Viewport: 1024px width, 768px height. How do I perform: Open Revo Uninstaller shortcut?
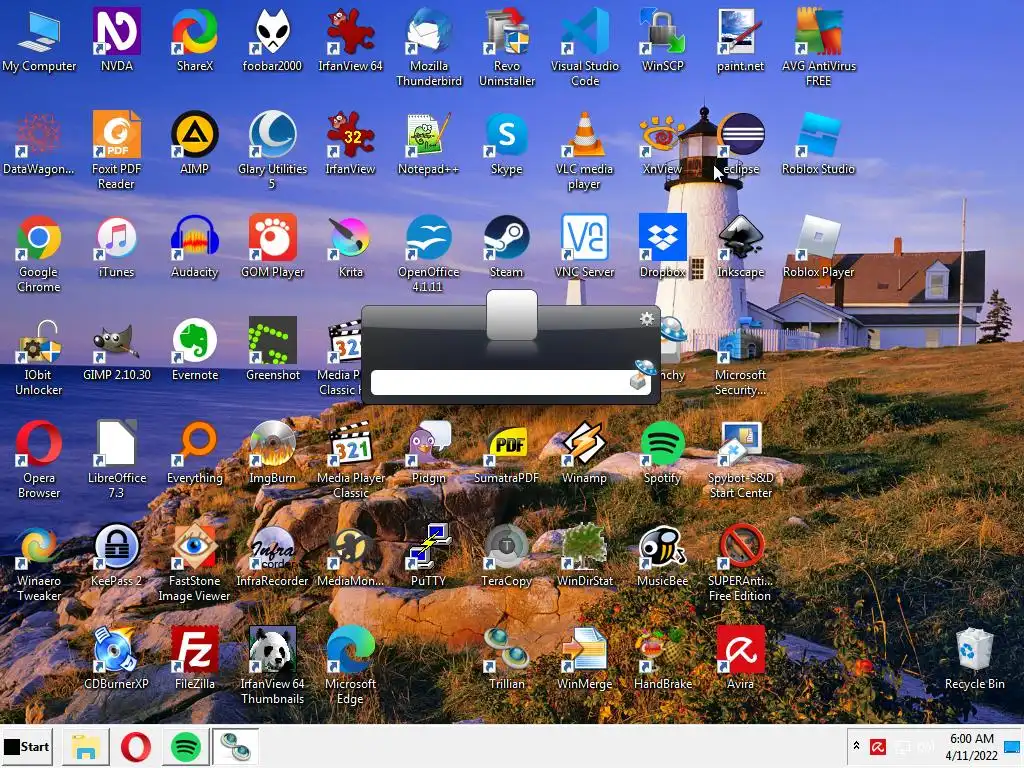(x=507, y=47)
